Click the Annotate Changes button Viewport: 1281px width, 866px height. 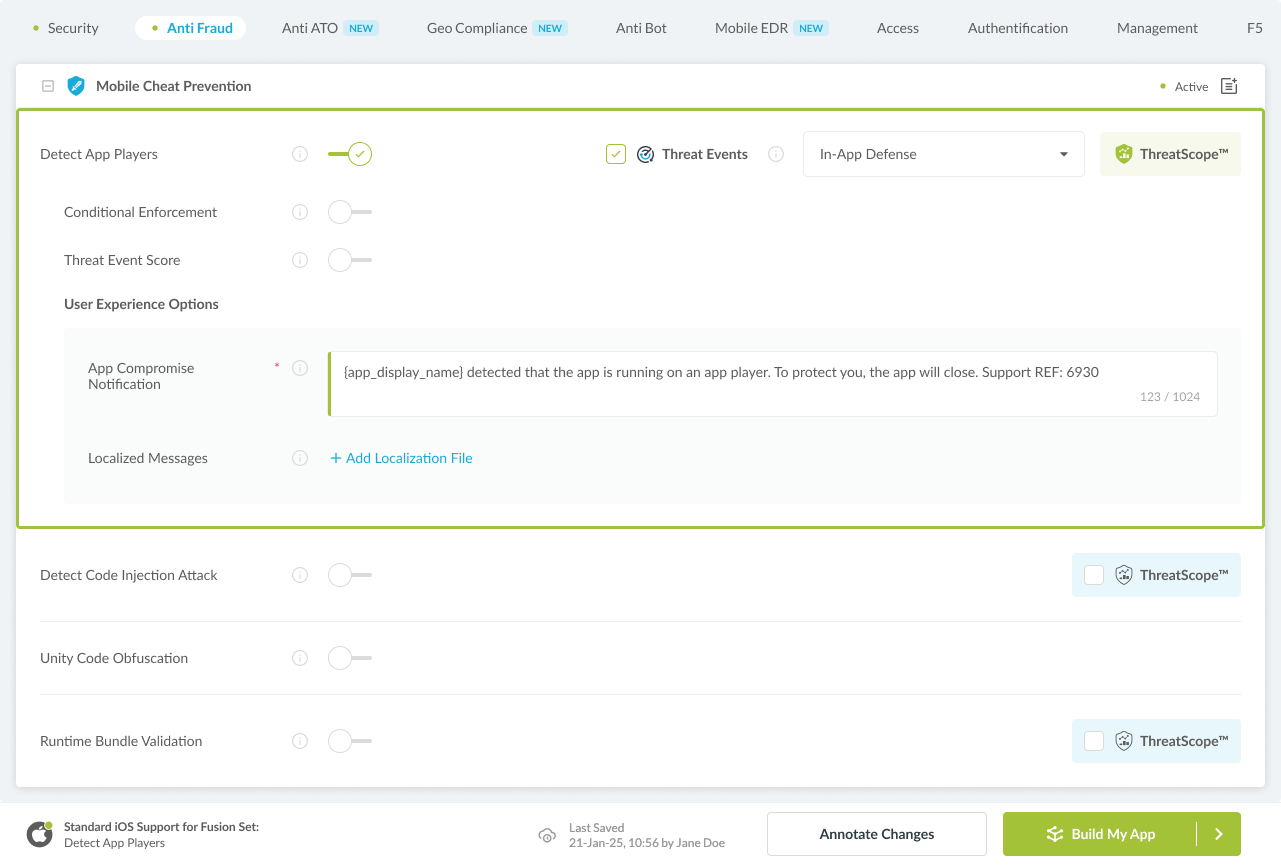[x=876, y=834]
